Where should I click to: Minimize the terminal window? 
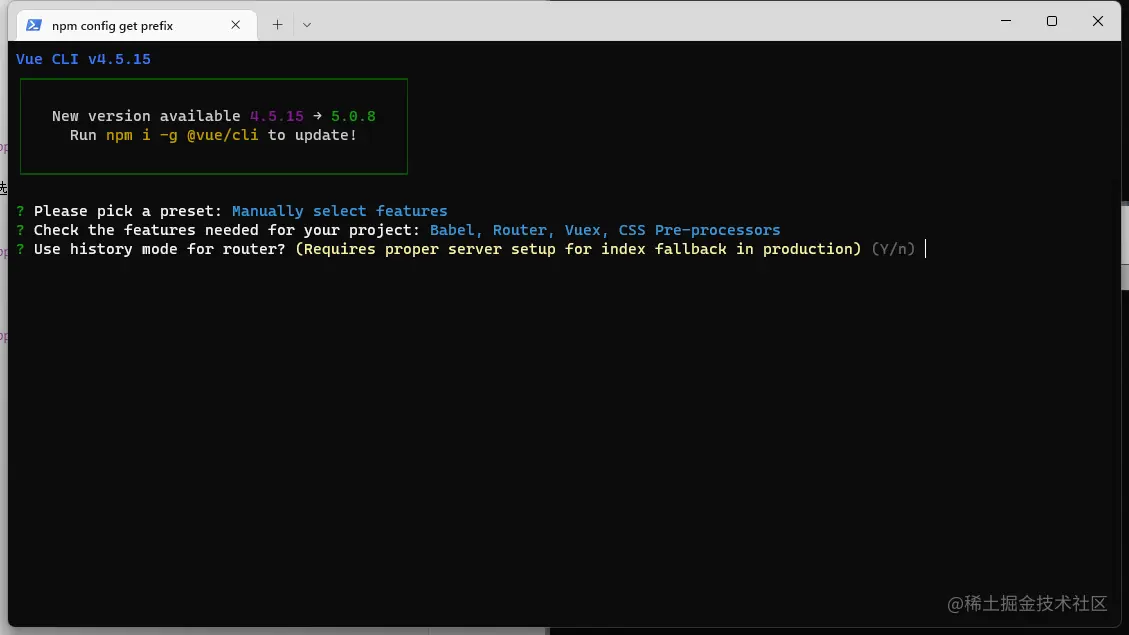(x=1006, y=21)
